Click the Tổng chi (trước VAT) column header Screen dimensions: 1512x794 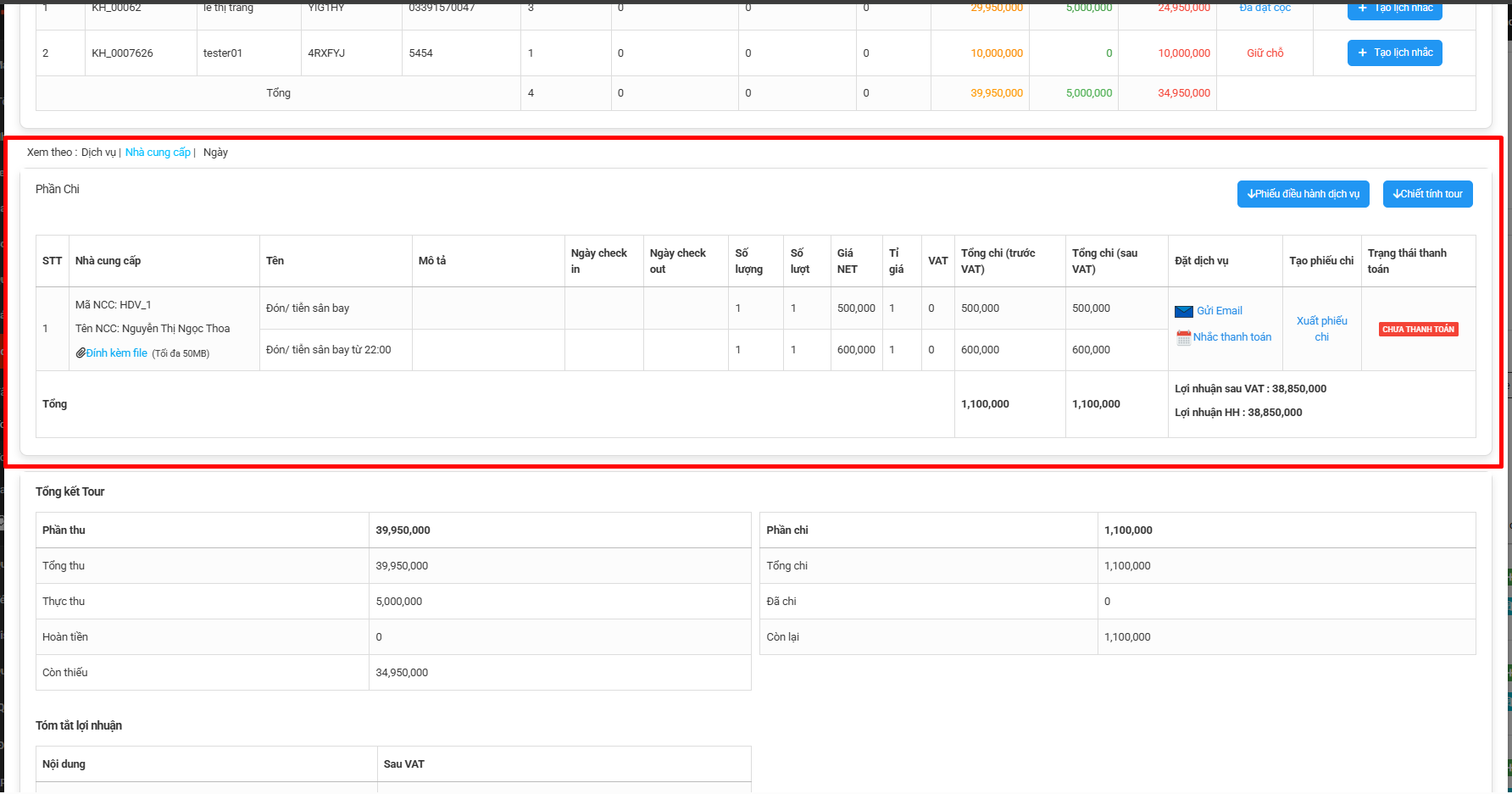tap(998, 261)
